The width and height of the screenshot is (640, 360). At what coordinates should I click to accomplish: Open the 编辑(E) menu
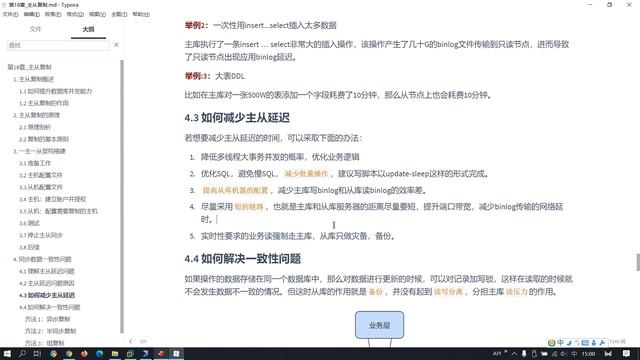click(x=31, y=14)
